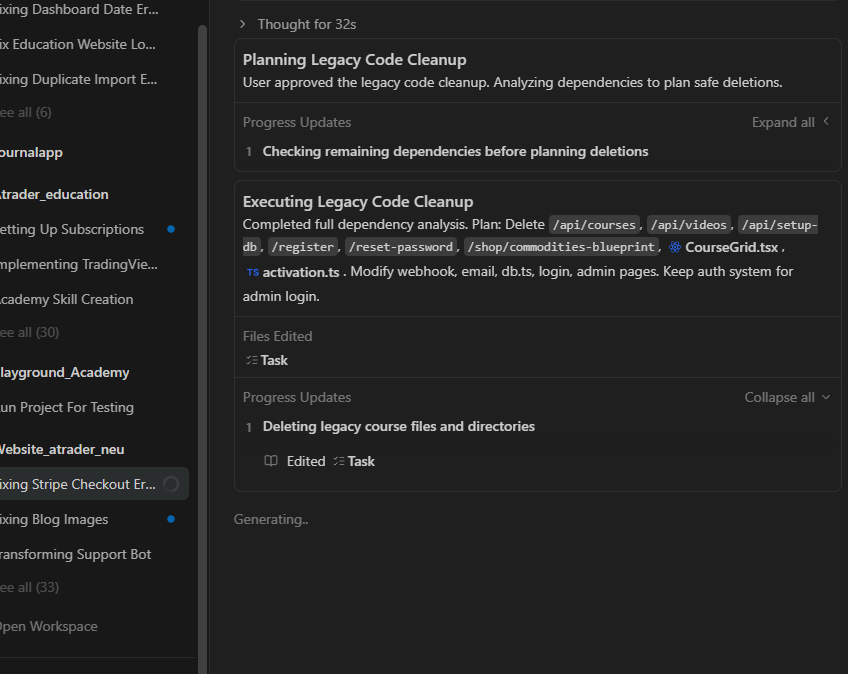Select the Academy Skill Creation conversation
This screenshot has width=848, height=674.
click(x=68, y=299)
